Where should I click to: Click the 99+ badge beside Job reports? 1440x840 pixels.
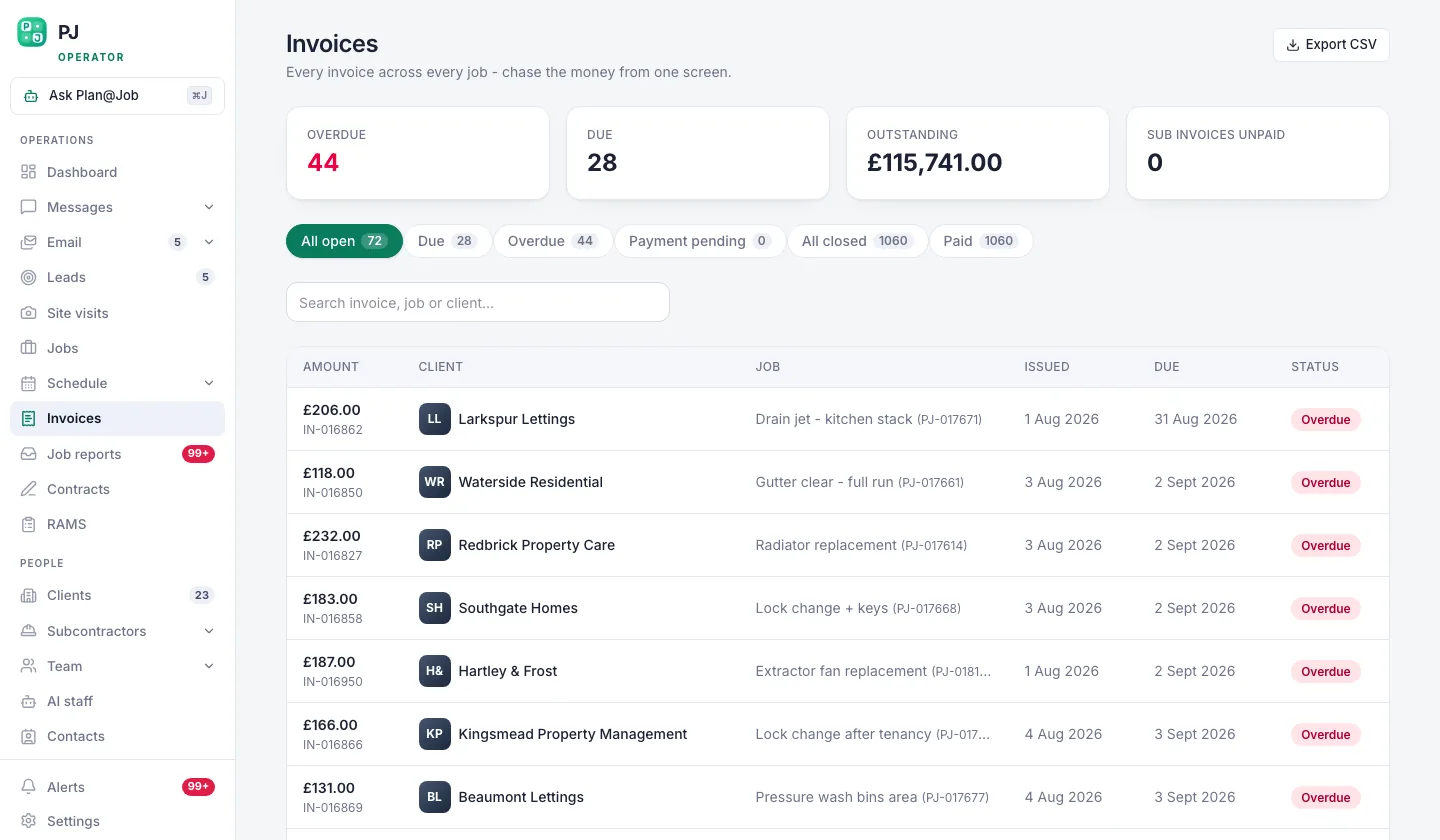(198, 454)
